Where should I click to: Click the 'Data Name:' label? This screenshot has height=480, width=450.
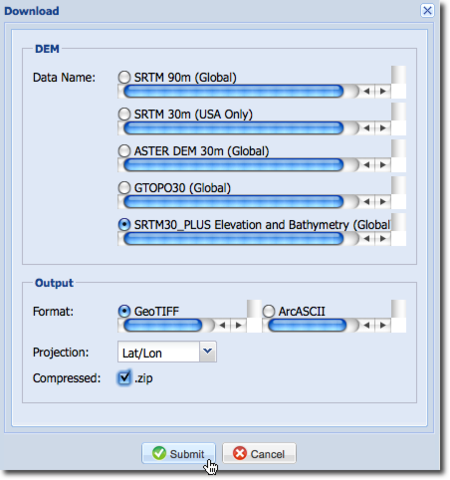pyautogui.click(x=64, y=78)
